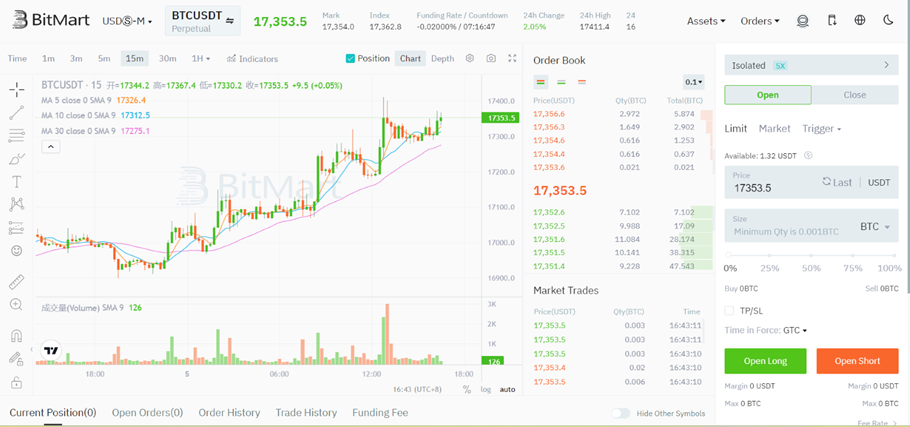
Task: Toggle percent scale on chart
Action: (467, 389)
